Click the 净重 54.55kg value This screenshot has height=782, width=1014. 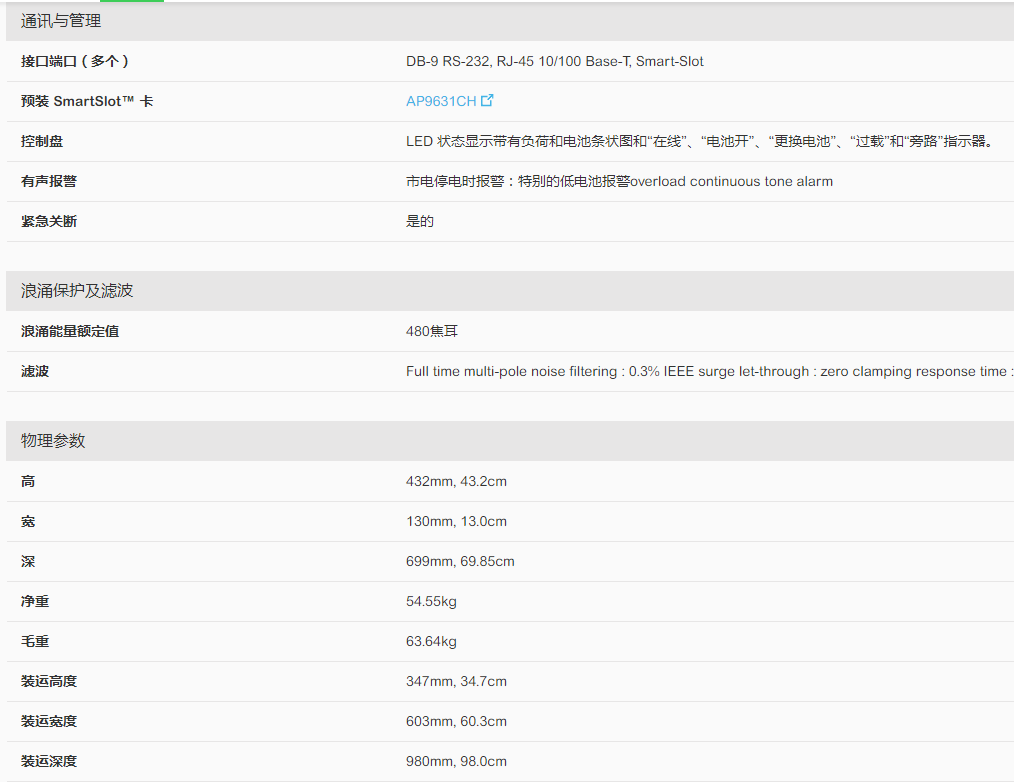tap(431, 601)
